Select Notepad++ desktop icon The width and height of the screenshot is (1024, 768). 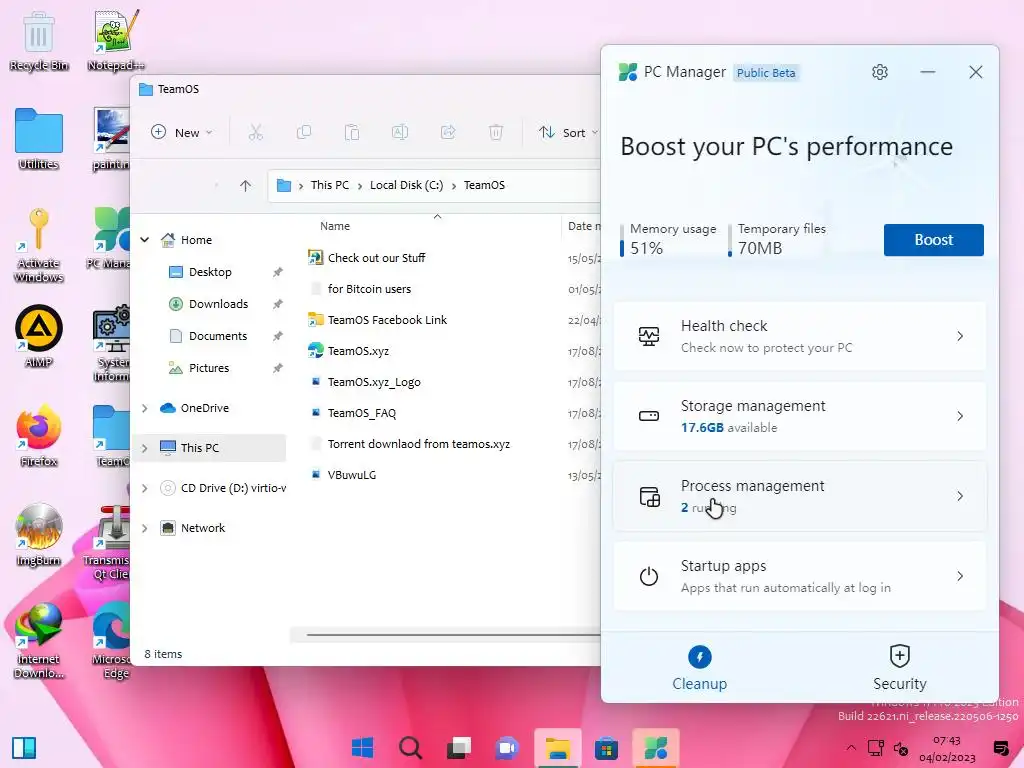116,41
